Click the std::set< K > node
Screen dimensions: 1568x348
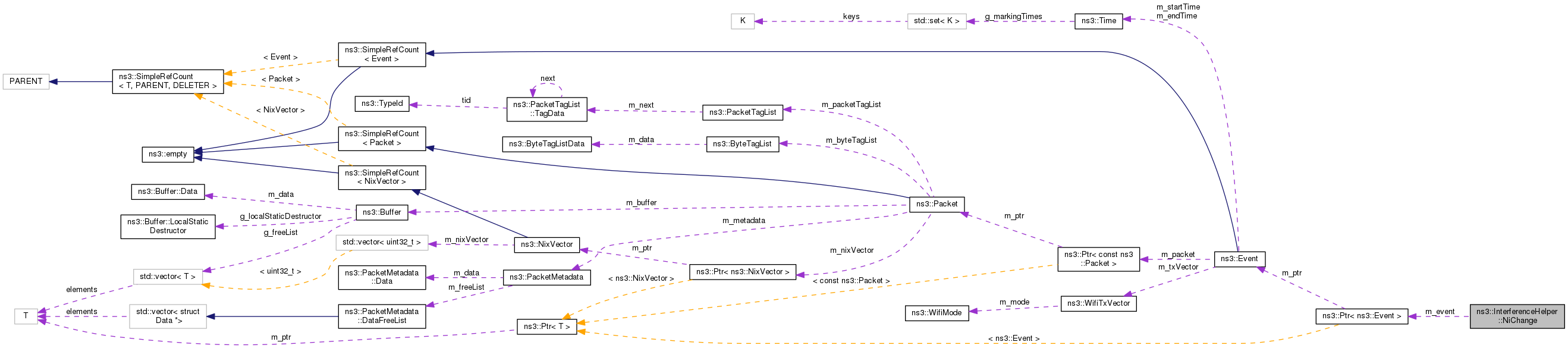(936, 21)
